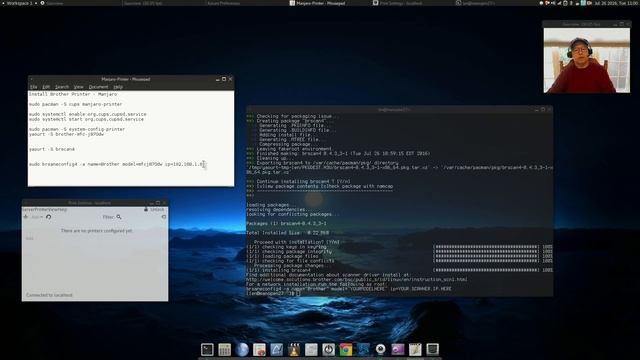640x360 pixels.
Task: Click the 'systemctl enable org.cups.cupsd.service' line
Action: (x=87, y=114)
